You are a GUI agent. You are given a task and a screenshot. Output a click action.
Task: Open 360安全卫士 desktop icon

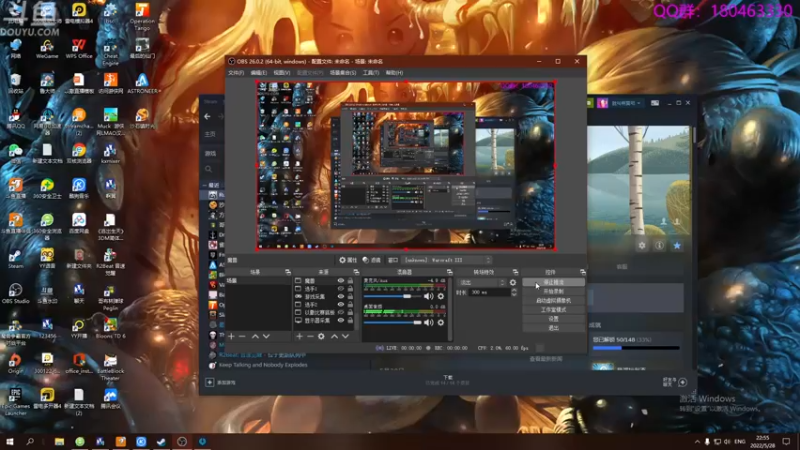pyautogui.click(x=47, y=189)
